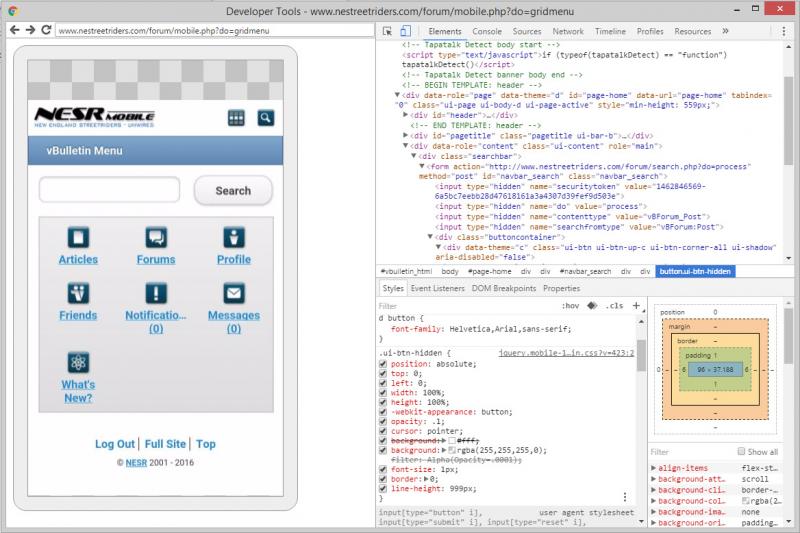Focus the forum search text field
Screen dimensions: 800x533
coord(109,190)
